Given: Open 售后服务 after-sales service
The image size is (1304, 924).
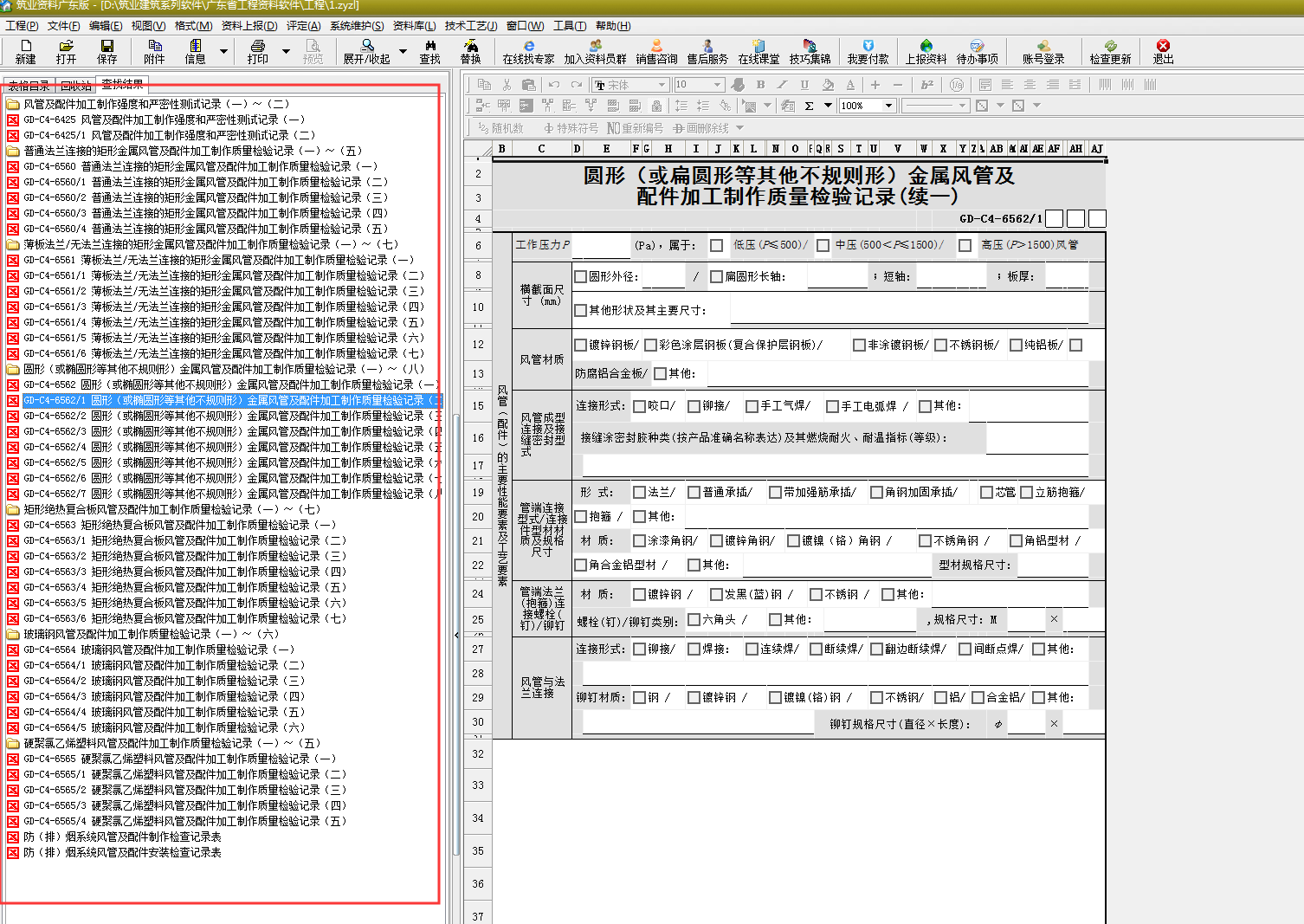Looking at the screenshot, I should [x=707, y=51].
